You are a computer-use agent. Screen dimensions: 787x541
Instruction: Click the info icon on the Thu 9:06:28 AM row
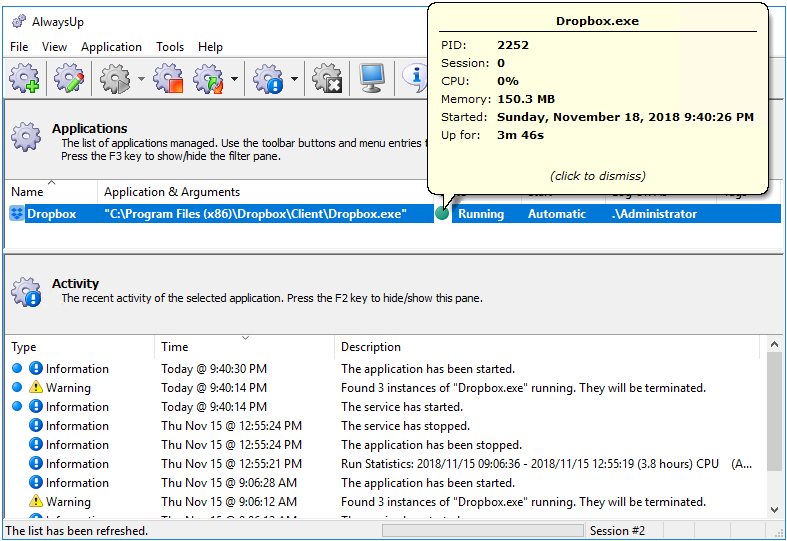coord(36,482)
